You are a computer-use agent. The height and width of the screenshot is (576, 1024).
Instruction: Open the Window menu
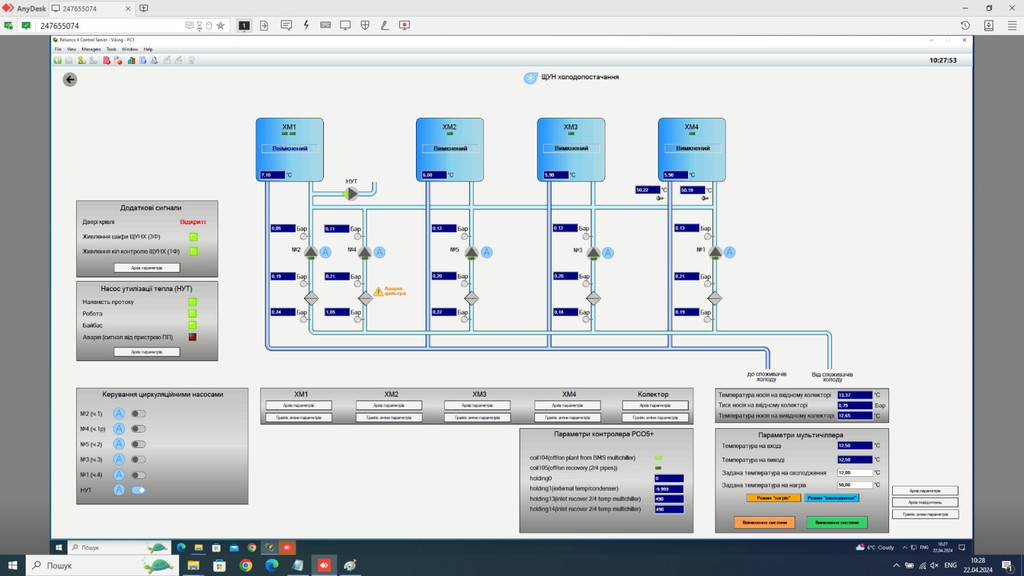click(129, 49)
